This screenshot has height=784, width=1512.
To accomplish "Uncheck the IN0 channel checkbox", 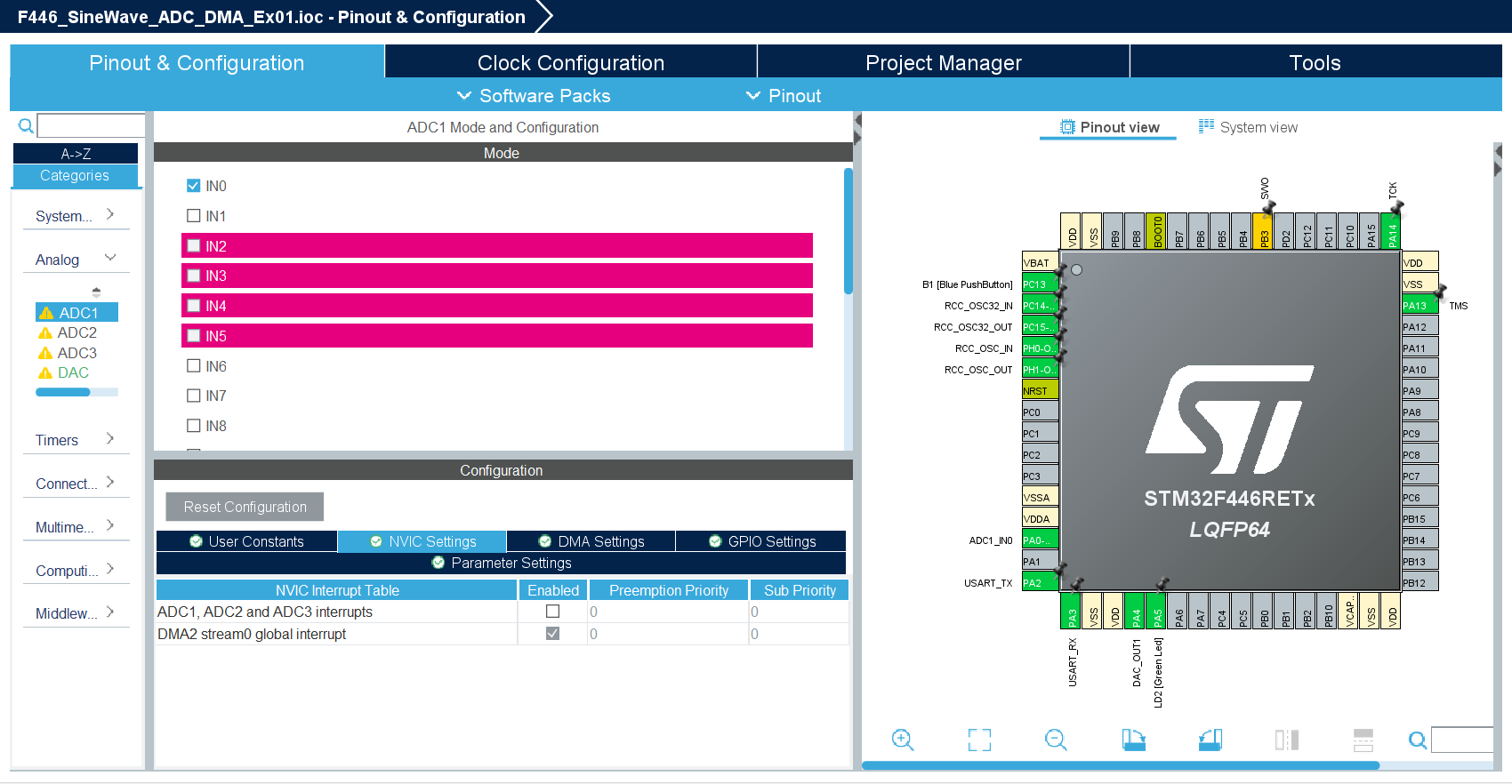I will coord(193,186).
